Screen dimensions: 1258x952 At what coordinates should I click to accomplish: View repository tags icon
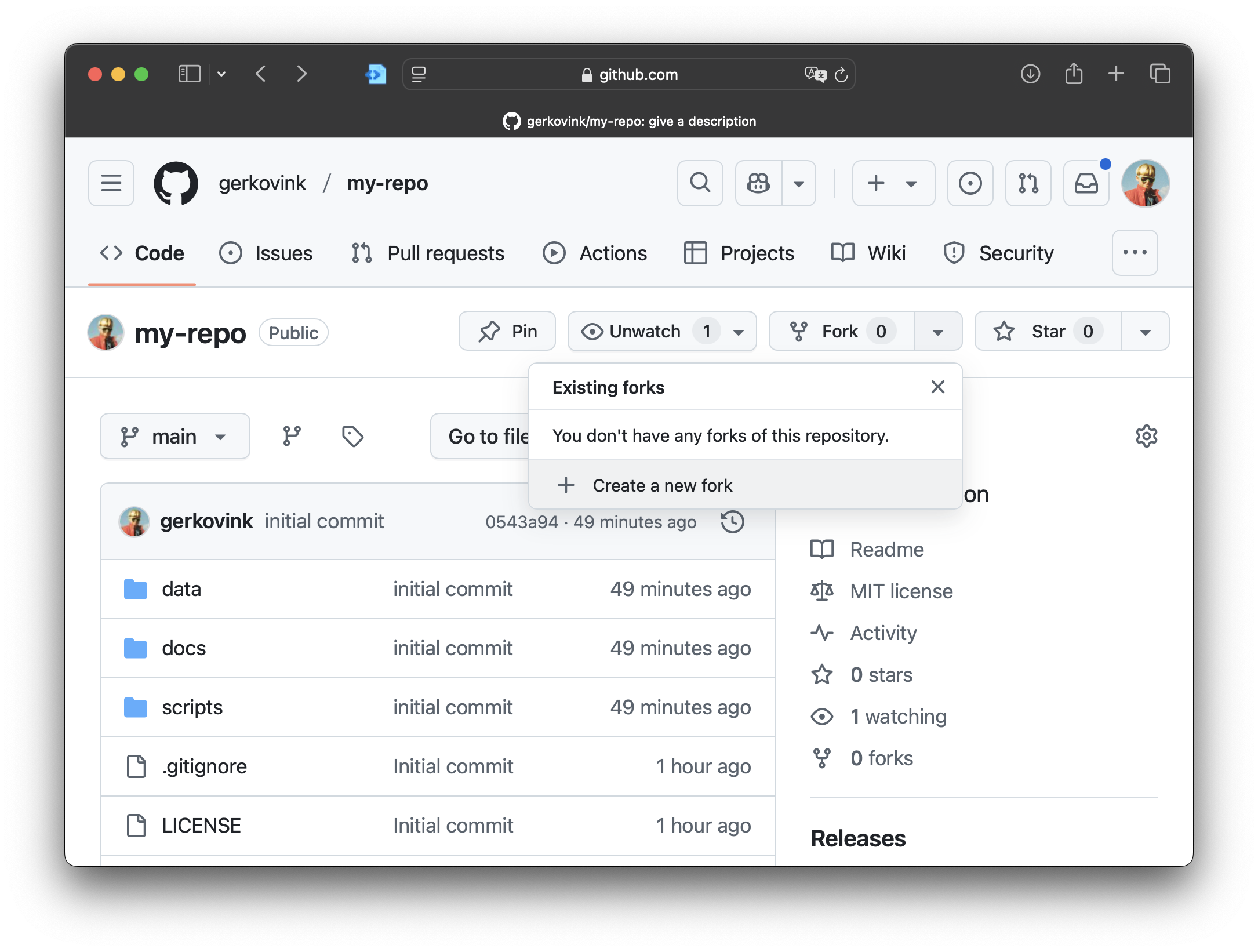coord(352,436)
